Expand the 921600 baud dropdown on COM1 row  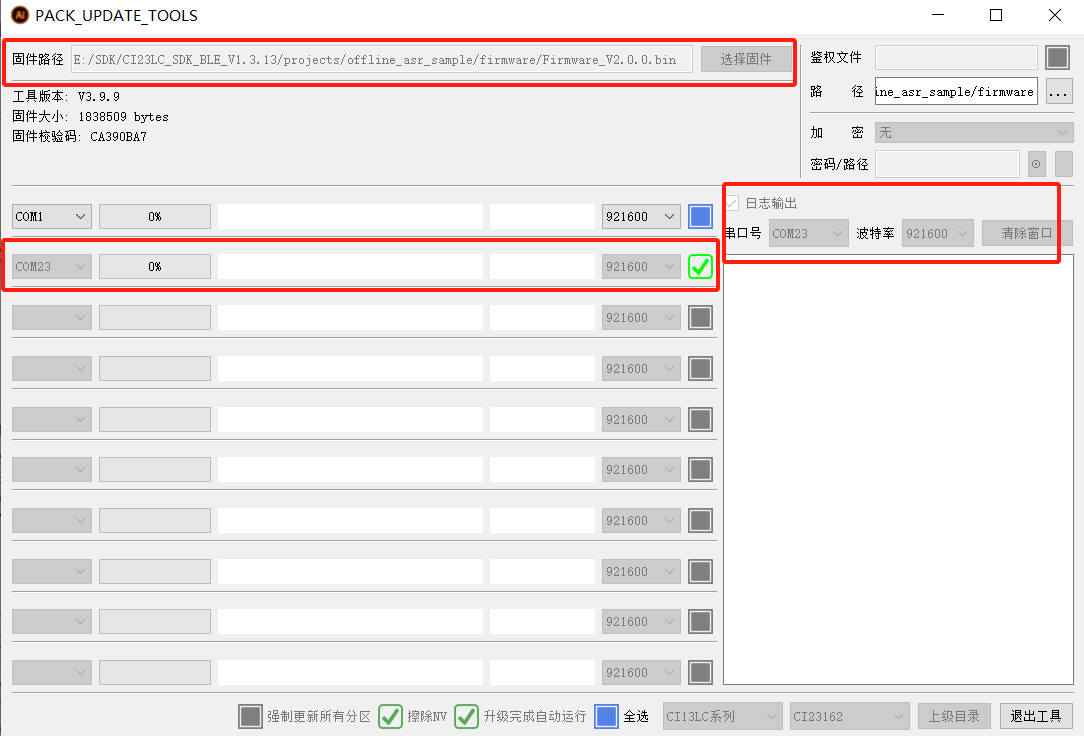641,216
